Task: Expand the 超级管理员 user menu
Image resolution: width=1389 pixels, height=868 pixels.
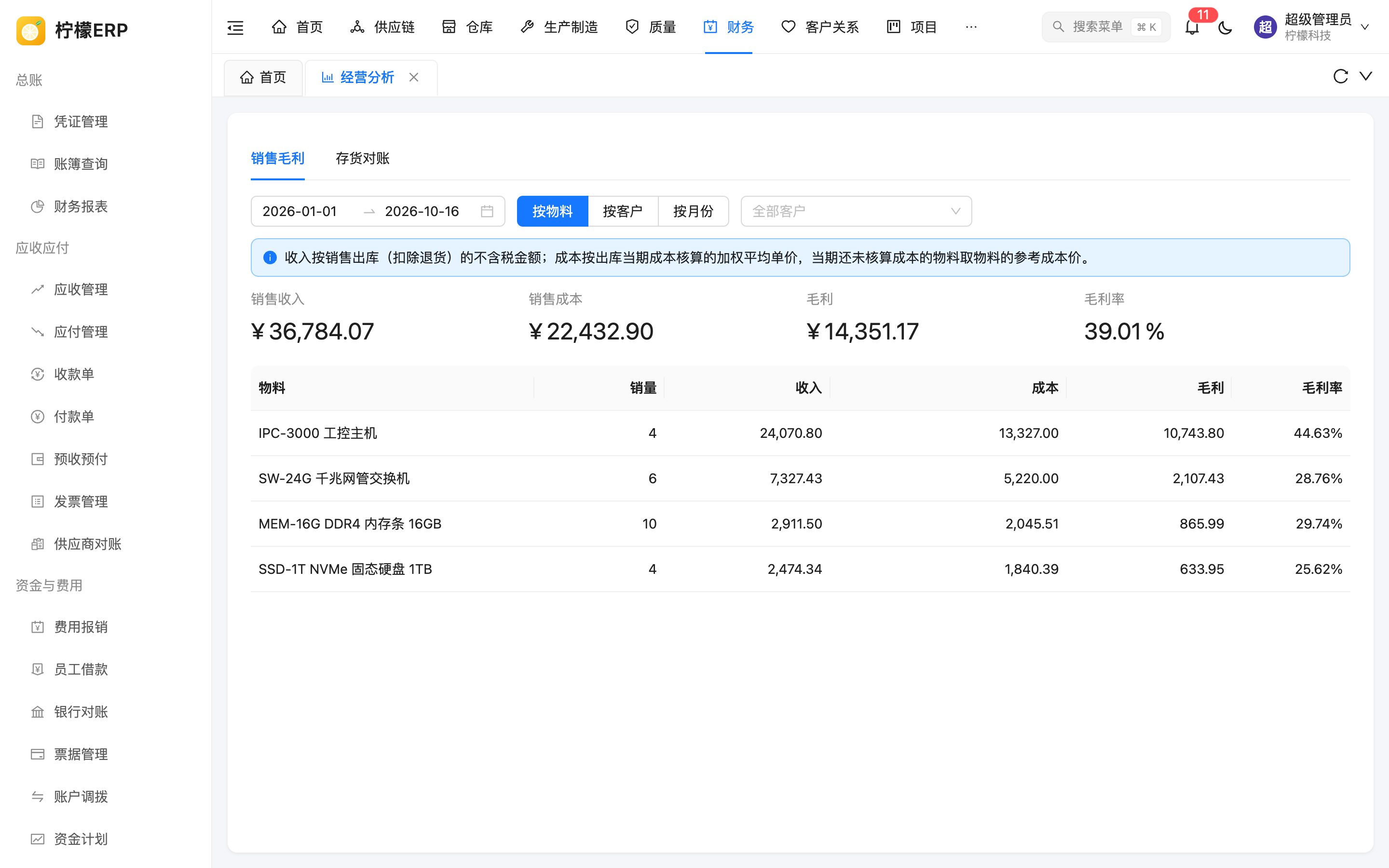Action: 1311,27
